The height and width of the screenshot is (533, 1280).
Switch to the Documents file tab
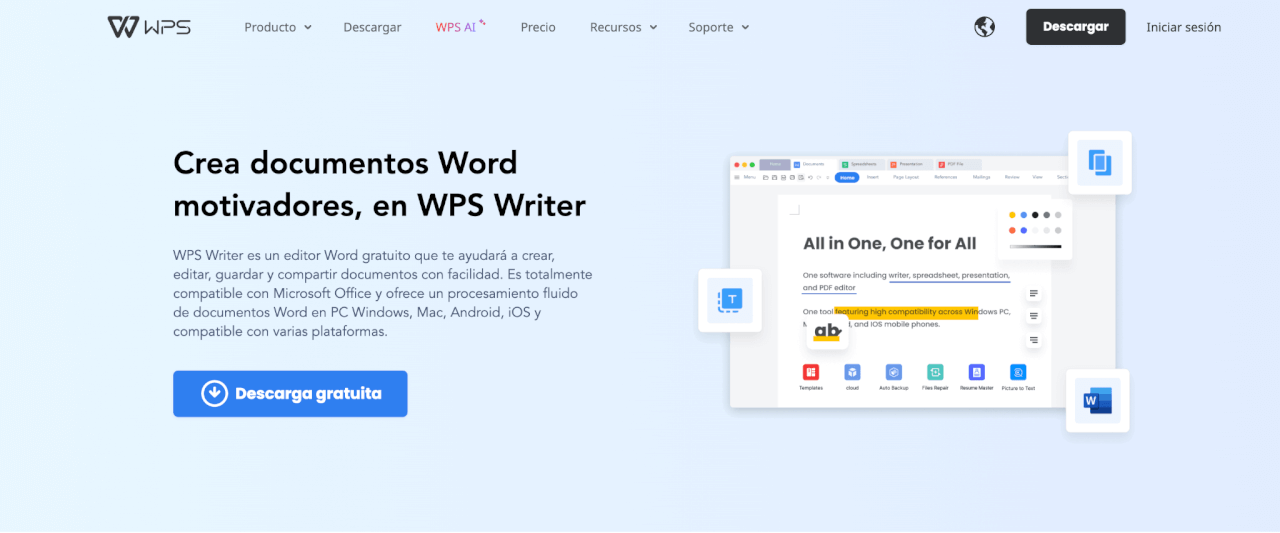[813, 164]
